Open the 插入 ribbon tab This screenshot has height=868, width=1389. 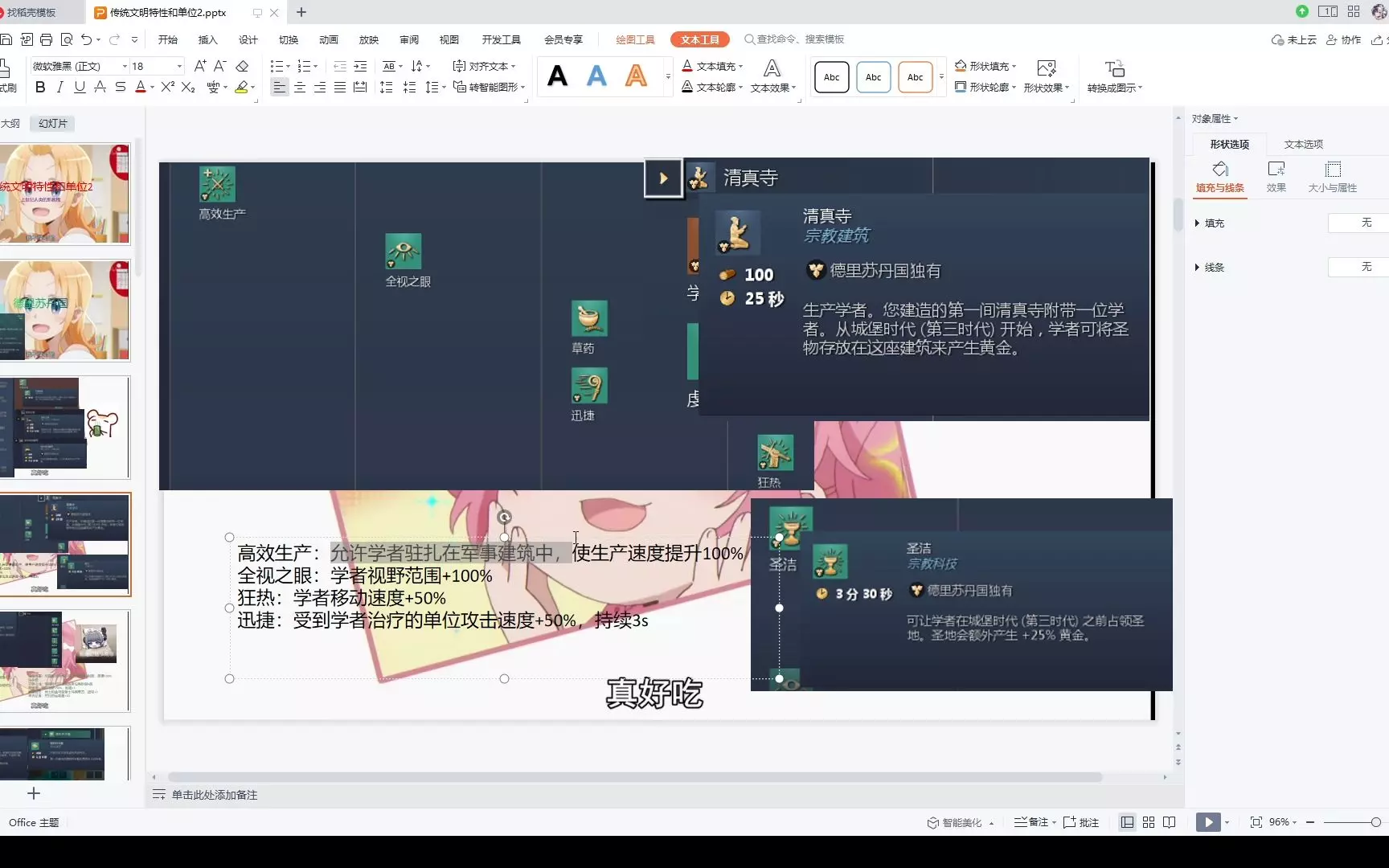[x=208, y=39]
